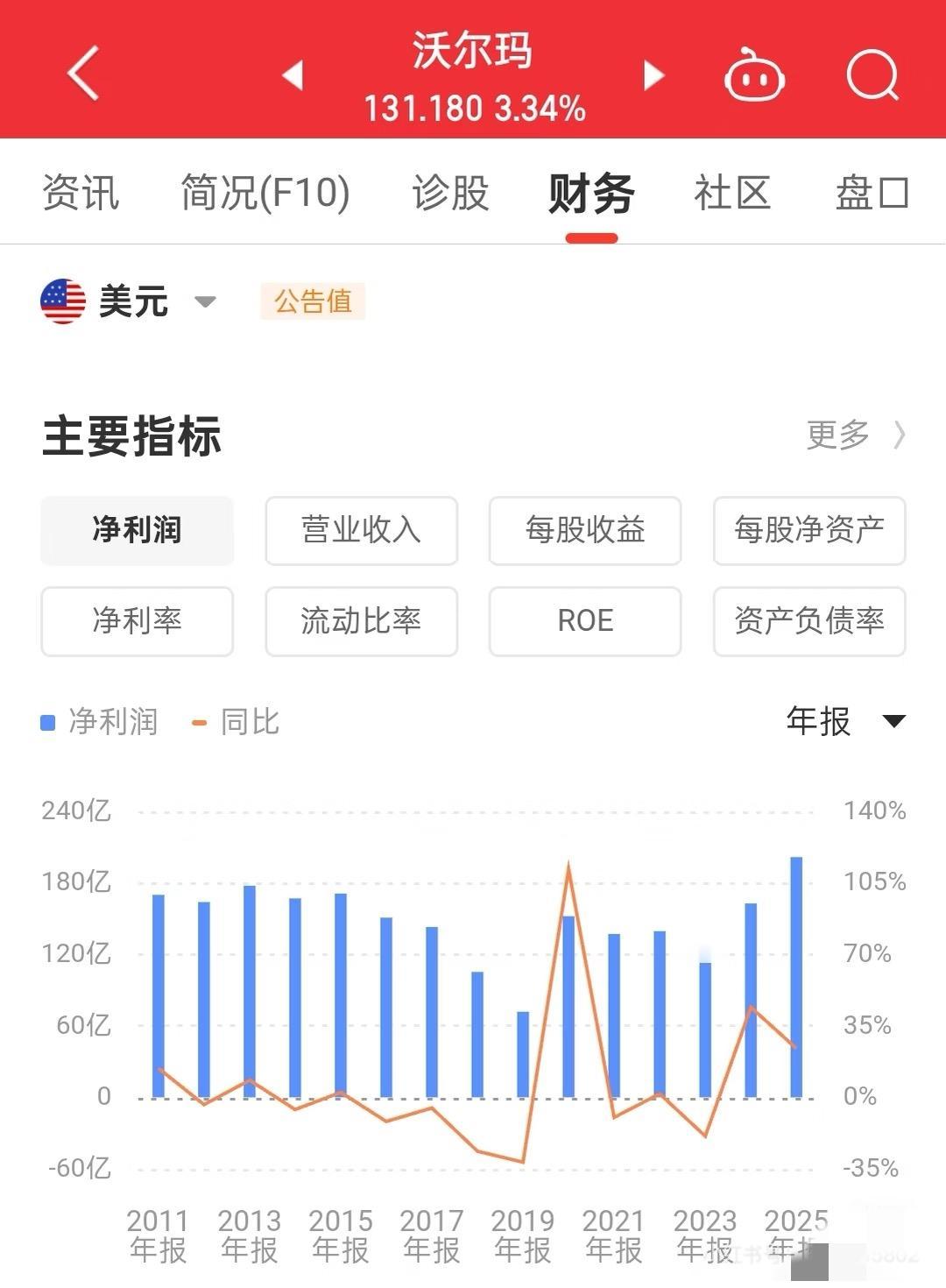Tap the US flag currency icon
The width and height of the screenshot is (946, 1288).
click(63, 301)
